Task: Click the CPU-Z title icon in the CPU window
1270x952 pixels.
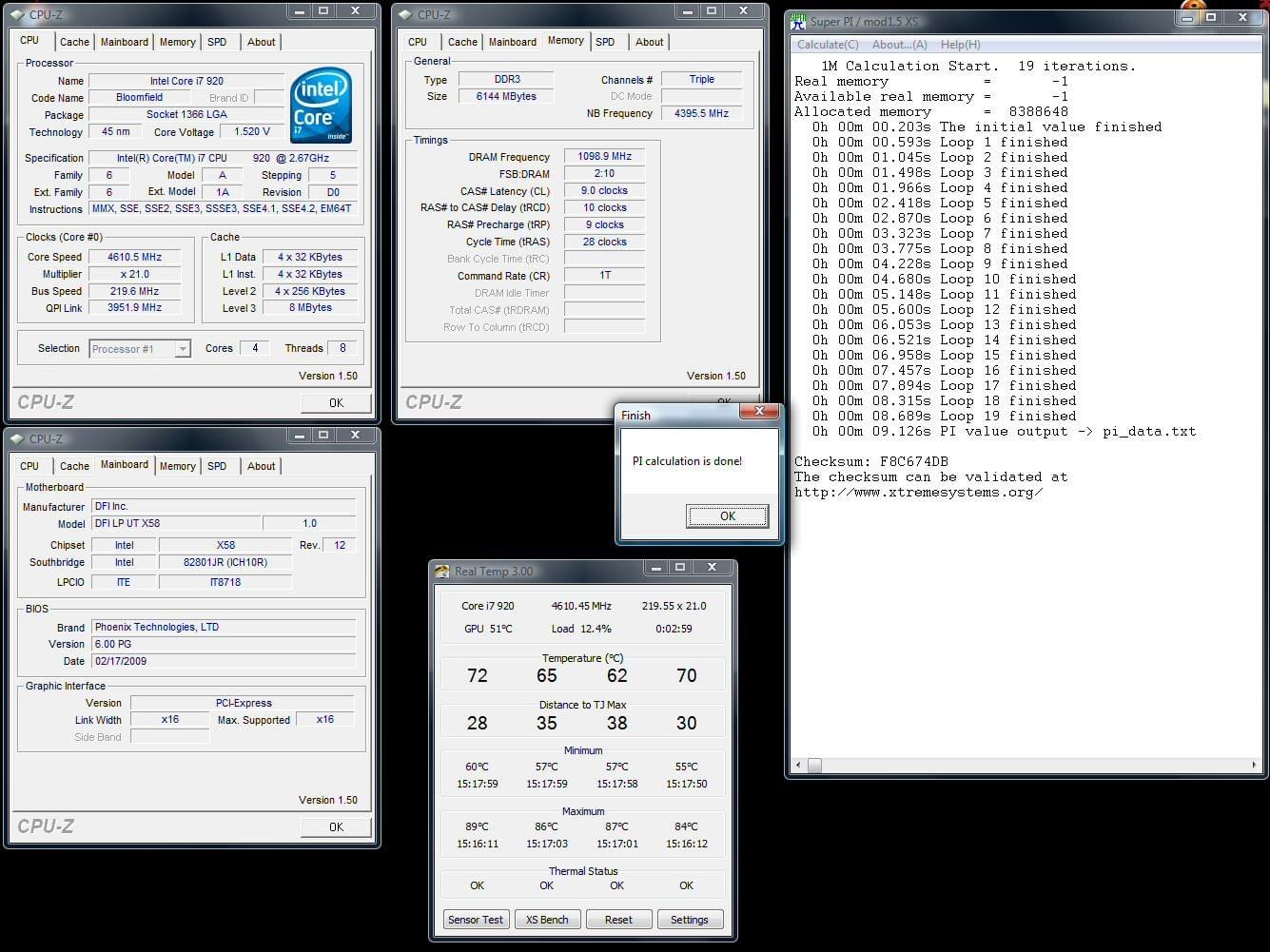Action: point(16,14)
